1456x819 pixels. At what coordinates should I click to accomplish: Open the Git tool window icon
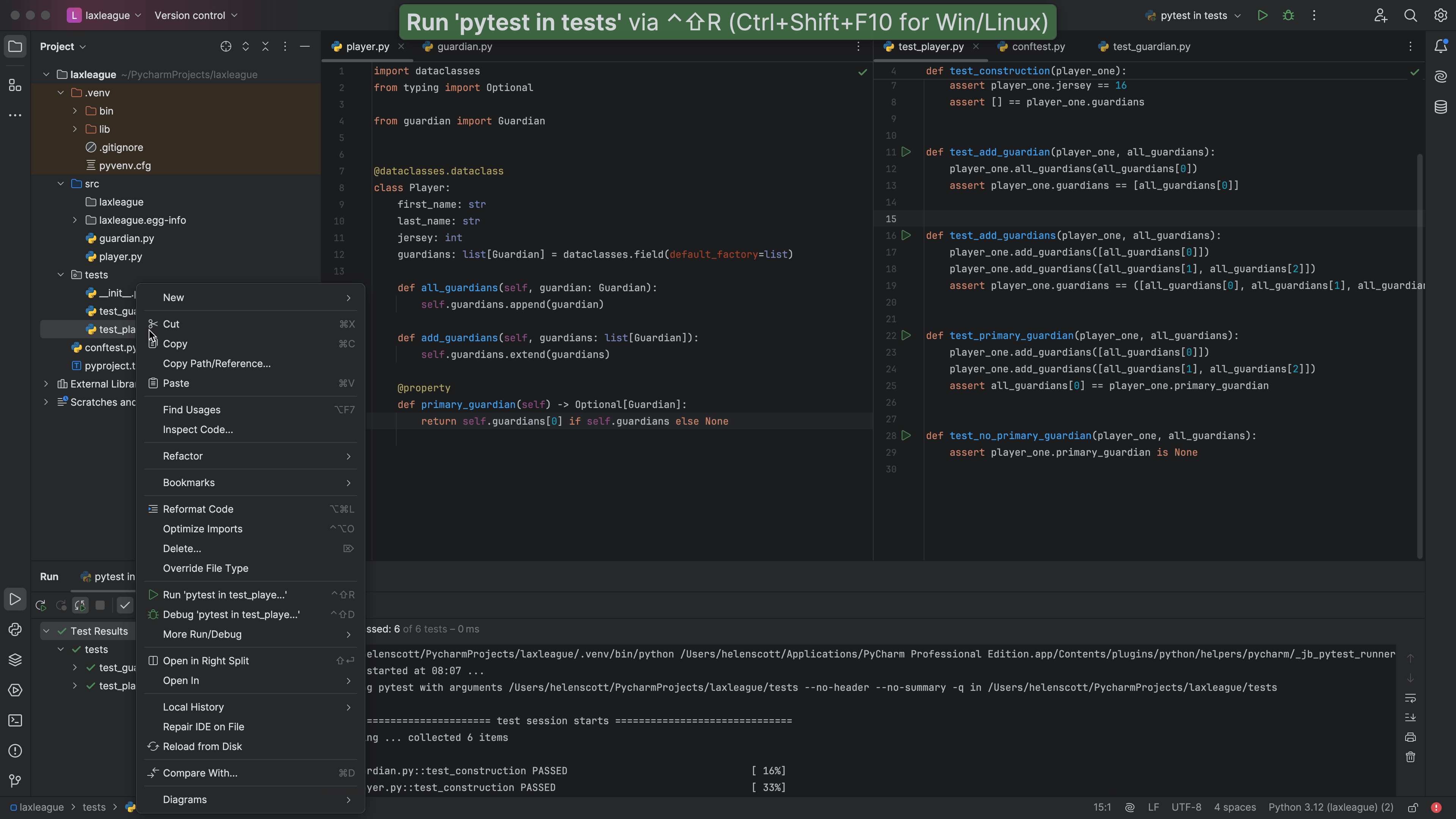pyautogui.click(x=15, y=781)
